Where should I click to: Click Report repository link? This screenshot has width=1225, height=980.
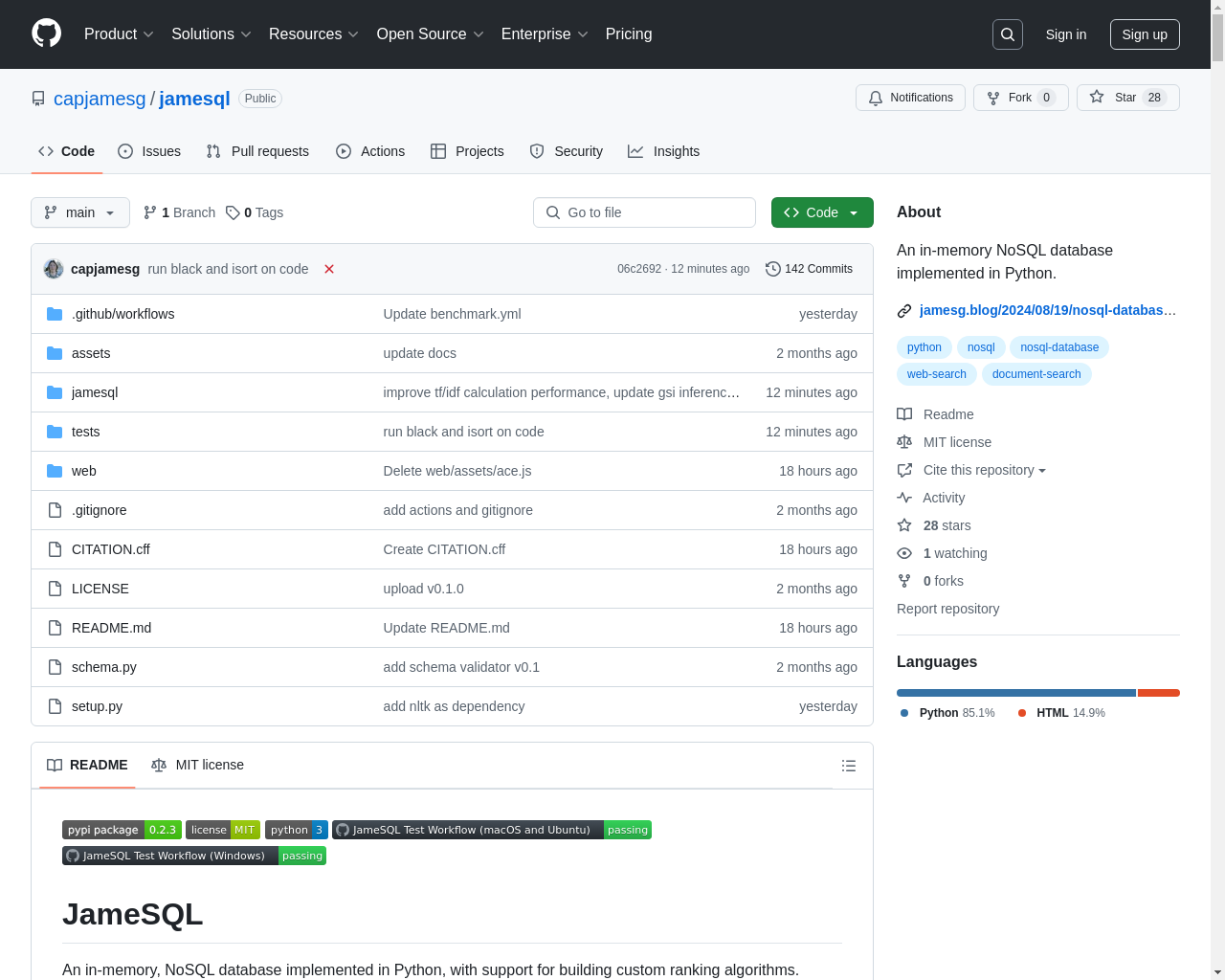947,609
